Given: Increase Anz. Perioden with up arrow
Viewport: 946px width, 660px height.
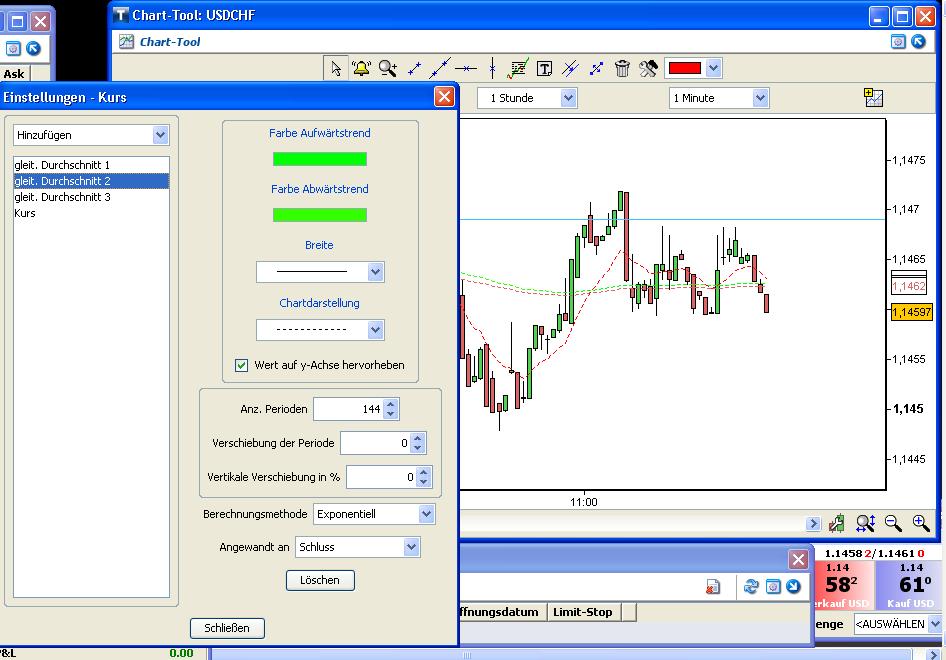Looking at the screenshot, I should click(390, 404).
